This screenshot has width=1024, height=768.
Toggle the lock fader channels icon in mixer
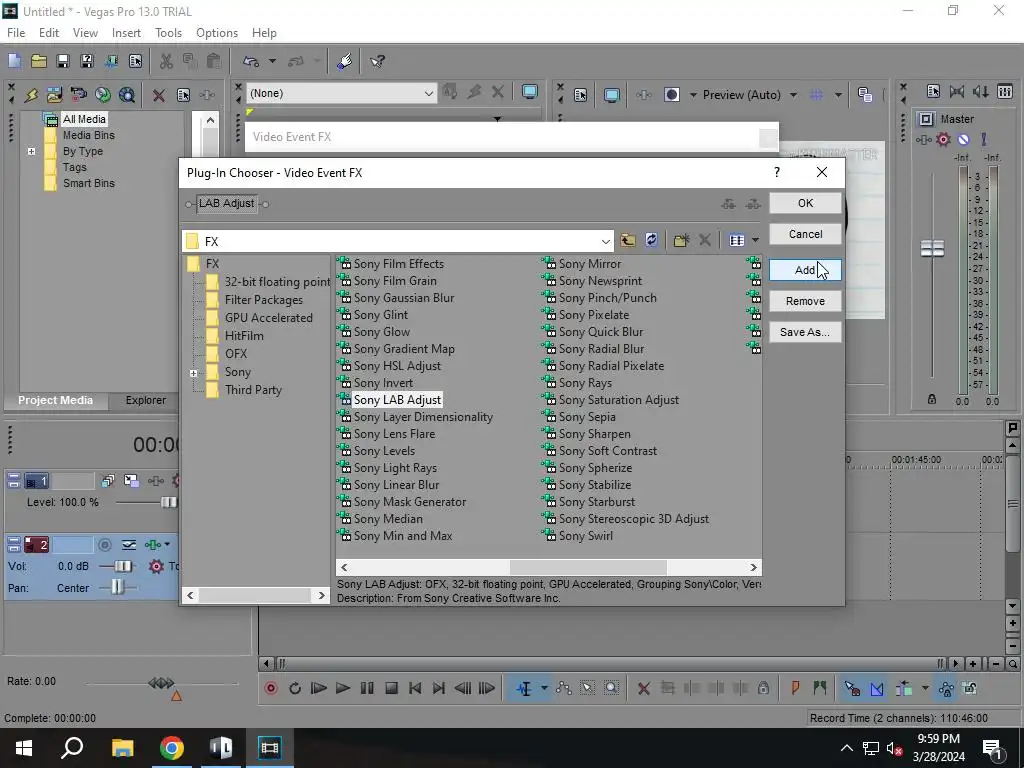pyautogui.click(x=932, y=399)
